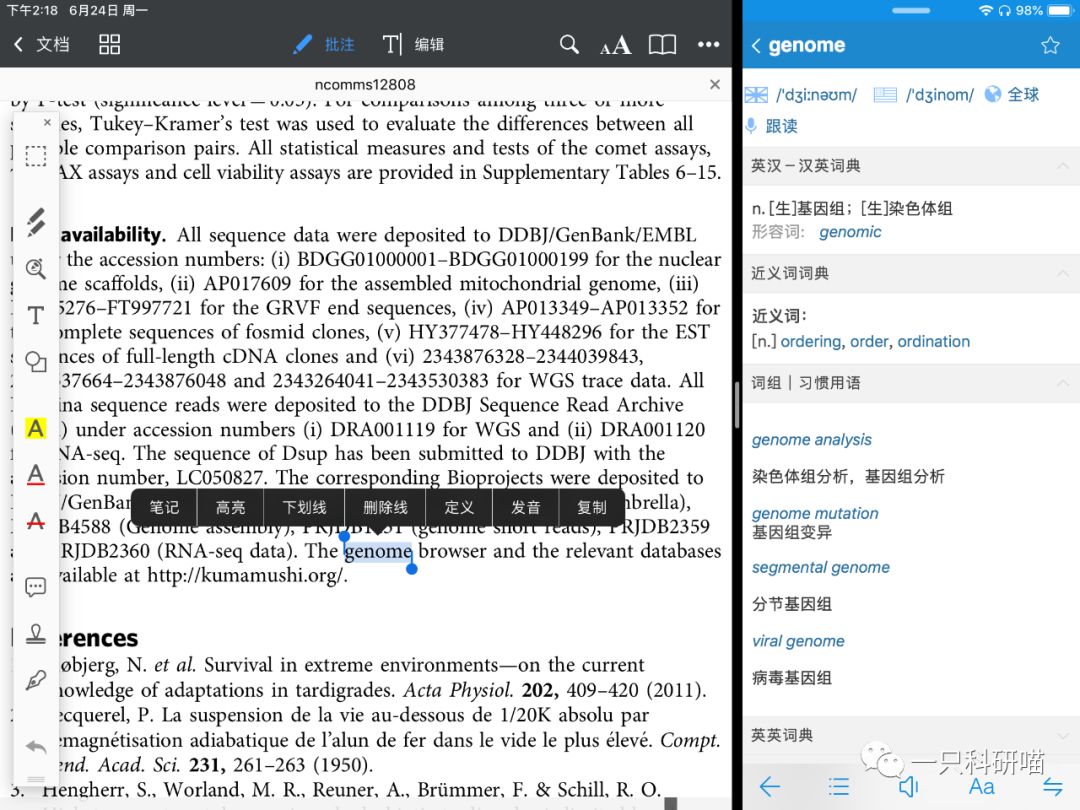Screen dimensions: 1080x810
Task: Close the ncomms12808 document tab
Action: click(x=715, y=84)
